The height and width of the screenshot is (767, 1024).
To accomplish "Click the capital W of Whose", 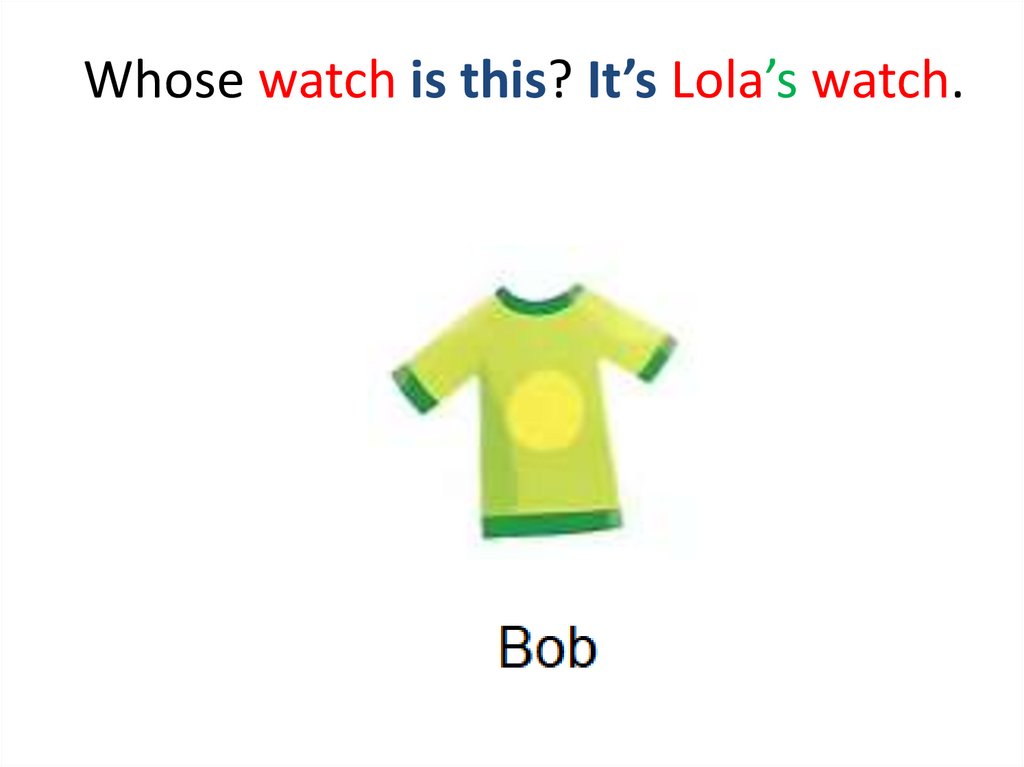I will tap(110, 80).
